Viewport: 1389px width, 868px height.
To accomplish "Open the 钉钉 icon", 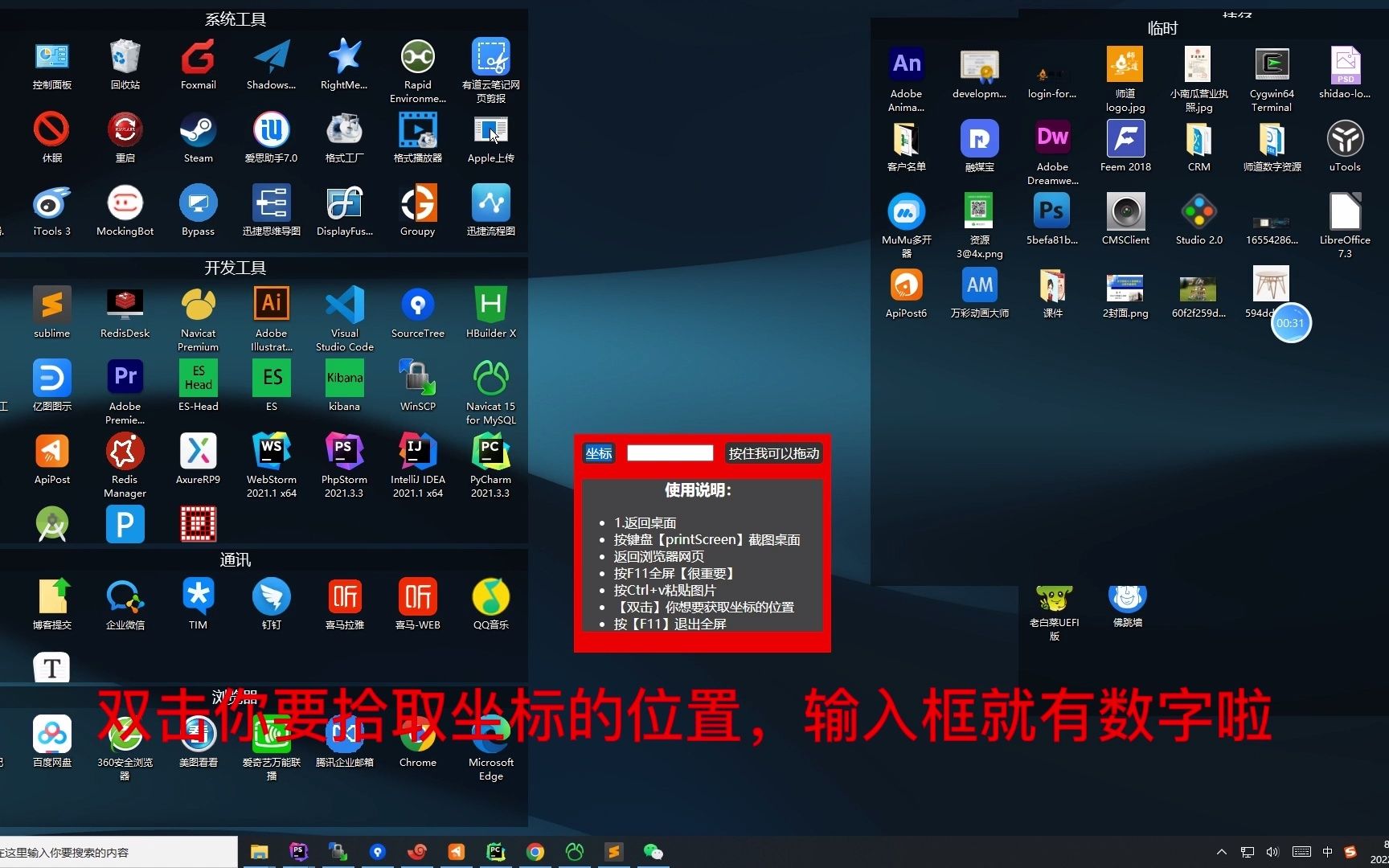I will 271,604.
